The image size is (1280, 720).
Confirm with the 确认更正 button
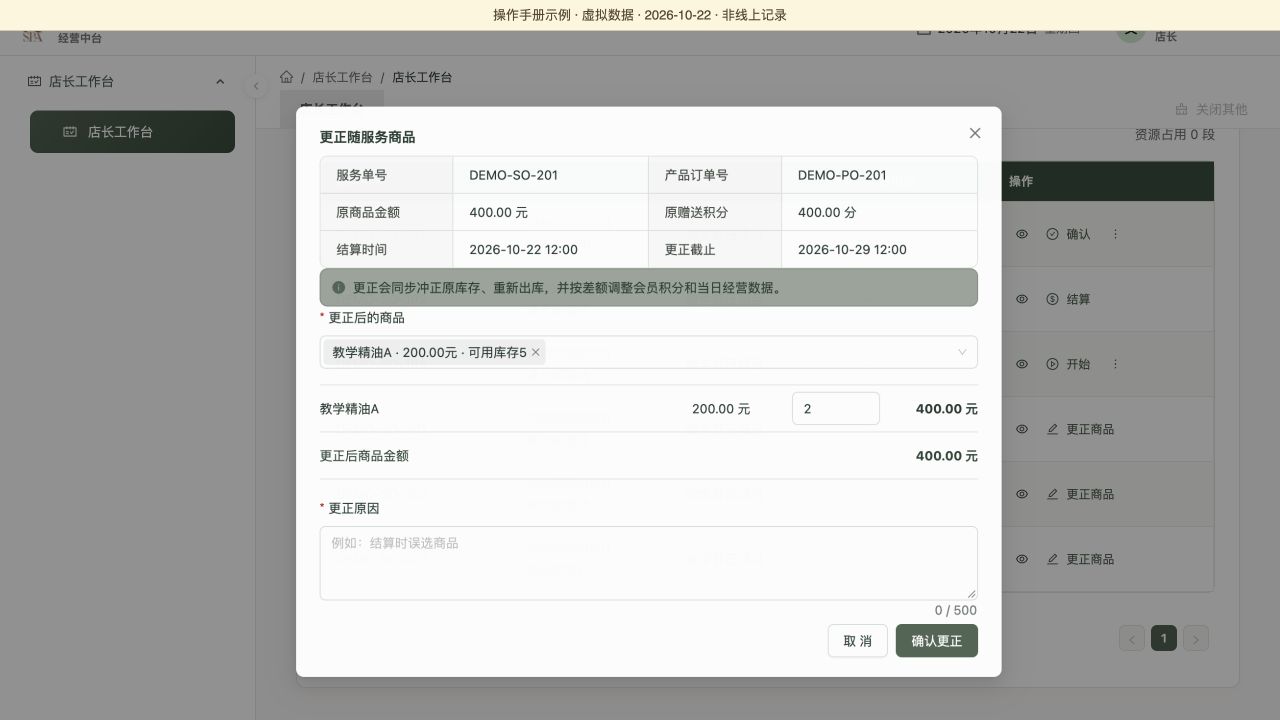(x=937, y=641)
